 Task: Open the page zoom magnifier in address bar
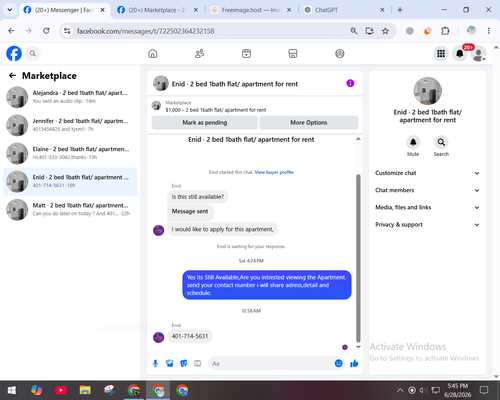point(354,31)
